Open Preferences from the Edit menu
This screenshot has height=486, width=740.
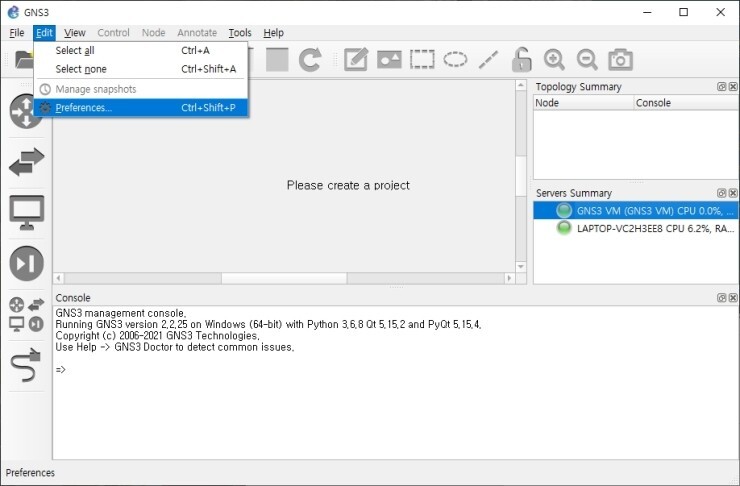click(x=141, y=108)
